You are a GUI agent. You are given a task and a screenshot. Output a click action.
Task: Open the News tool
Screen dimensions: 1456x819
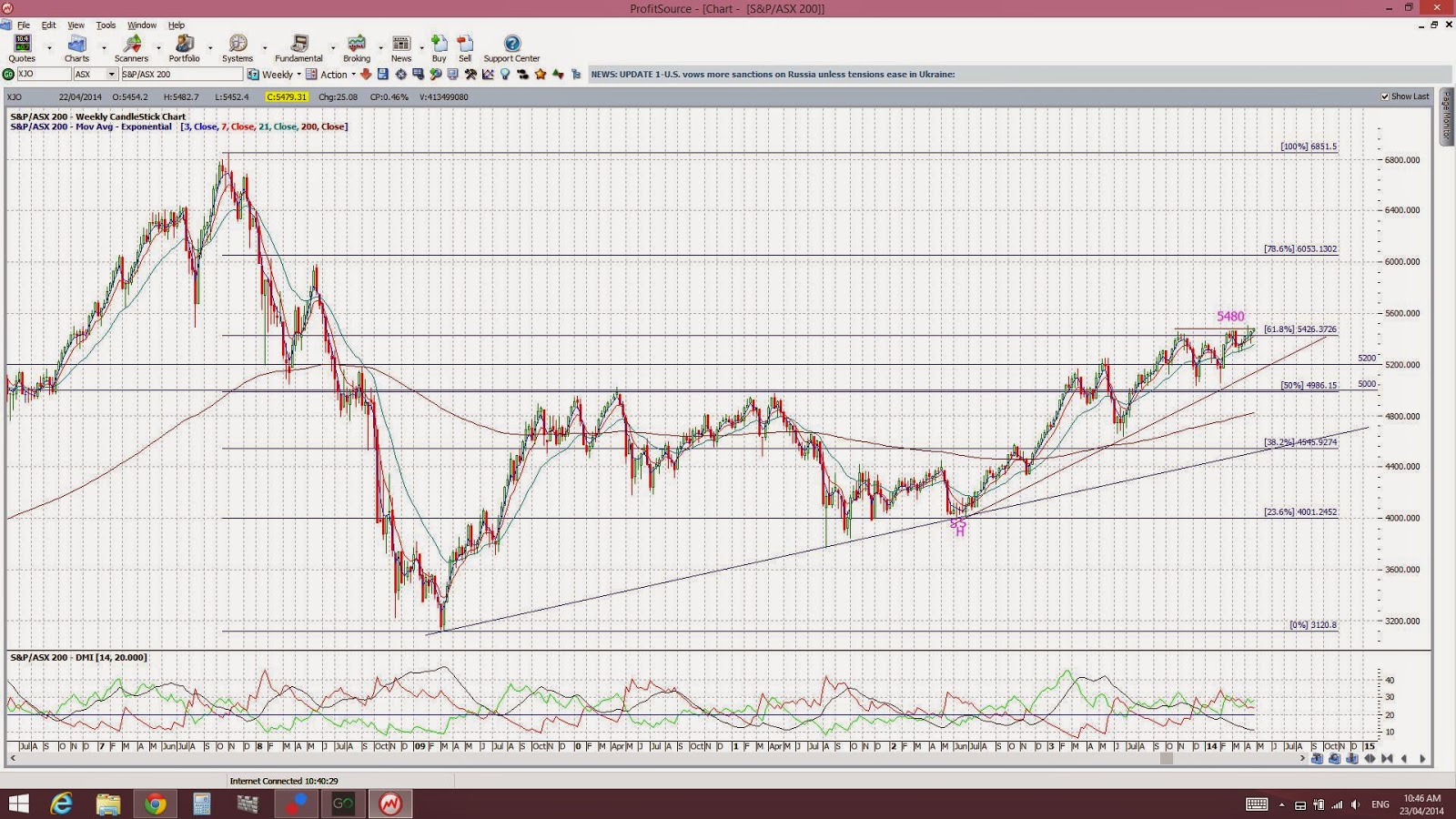click(x=401, y=48)
